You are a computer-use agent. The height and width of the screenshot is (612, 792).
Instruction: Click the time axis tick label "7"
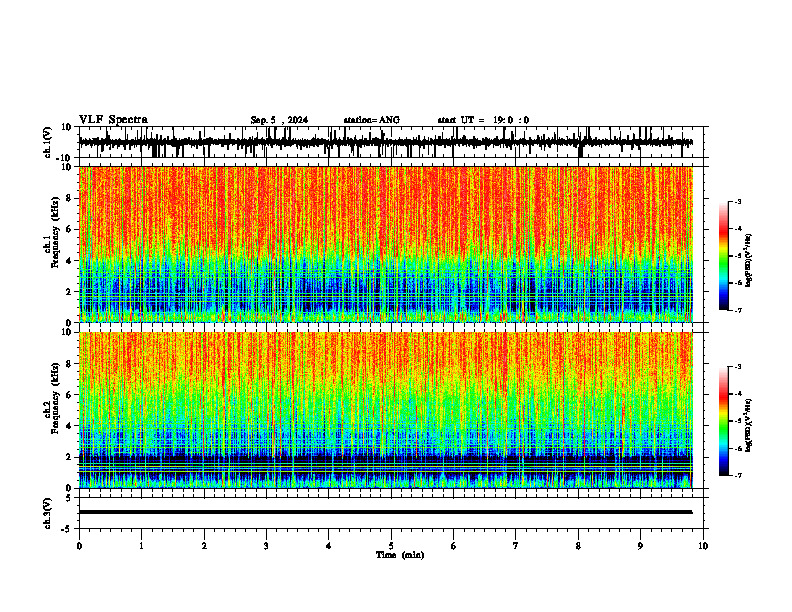click(516, 546)
